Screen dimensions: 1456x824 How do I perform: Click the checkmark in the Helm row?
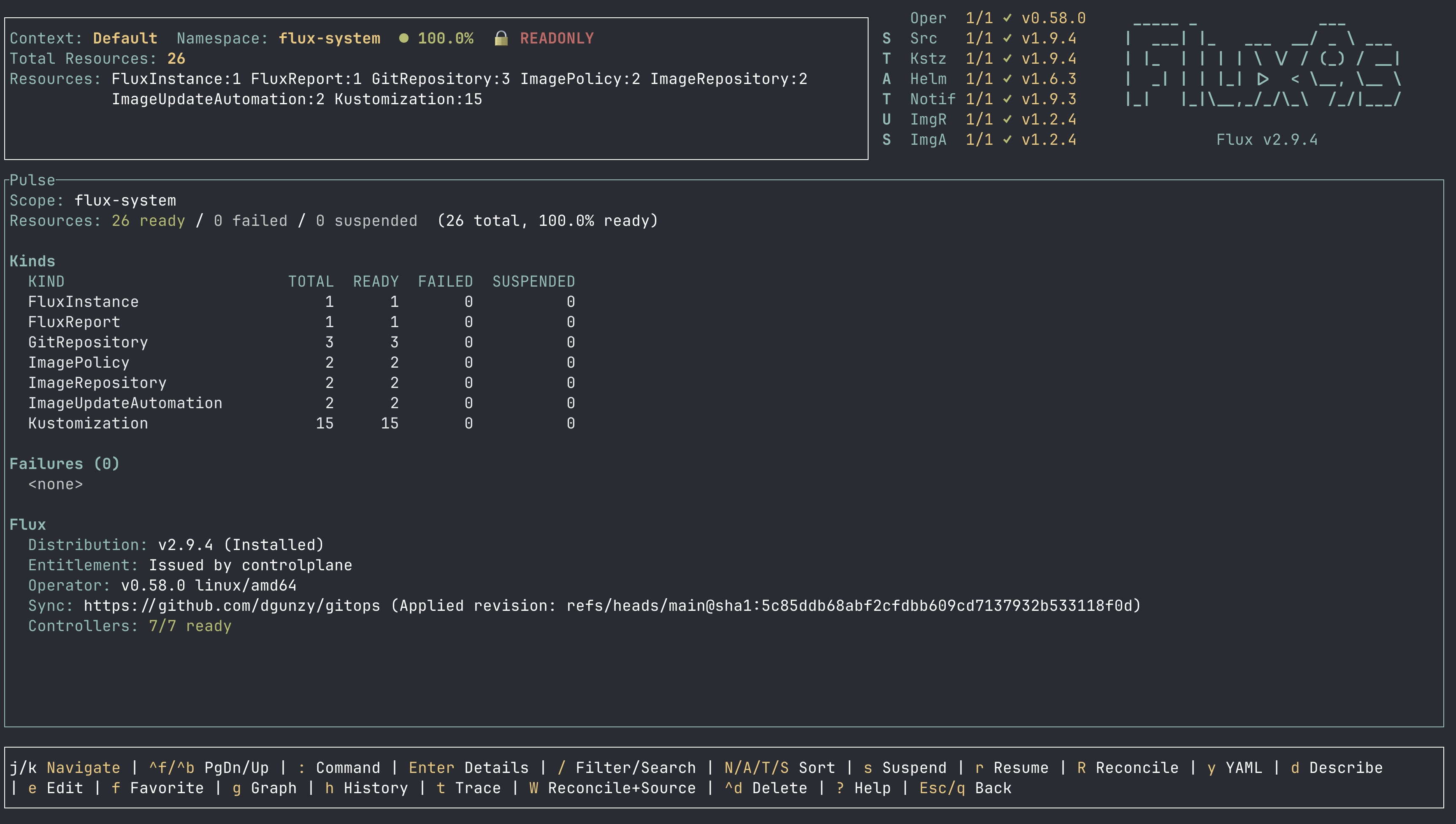(1007, 79)
